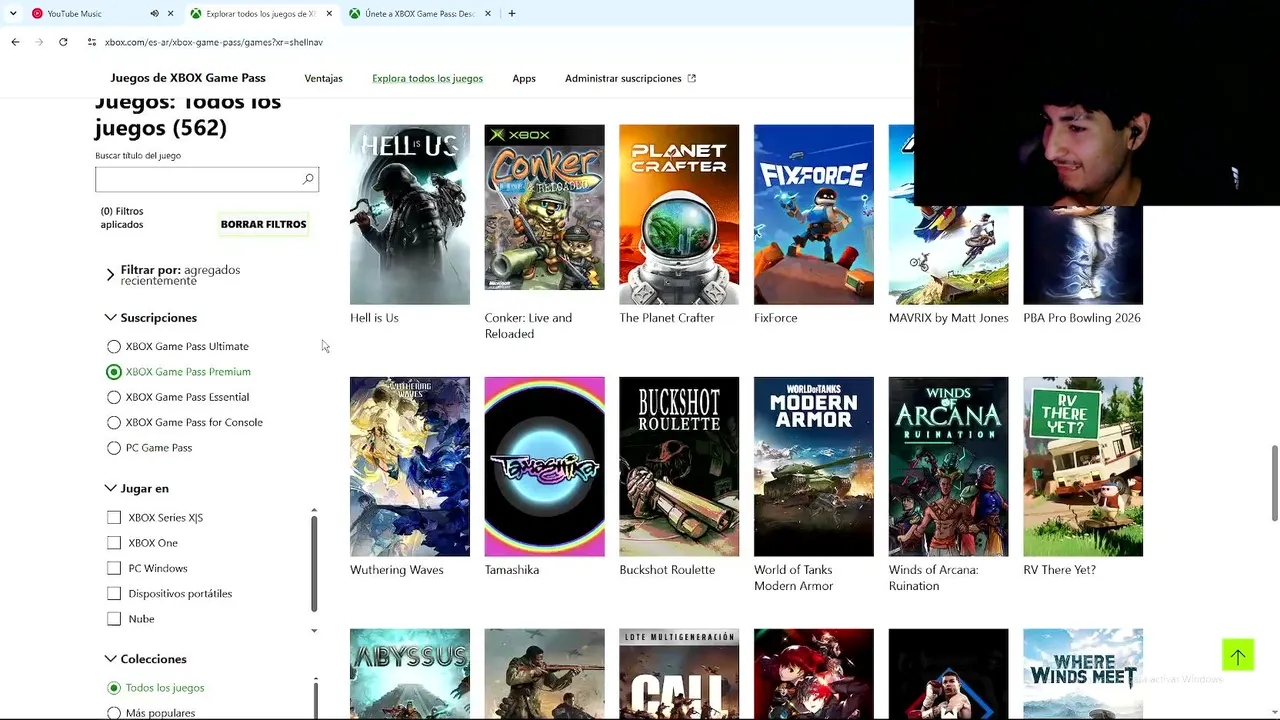Click the main page vertical scrollbar
The image size is (1280, 720).
pyautogui.click(x=1274, y=483)
